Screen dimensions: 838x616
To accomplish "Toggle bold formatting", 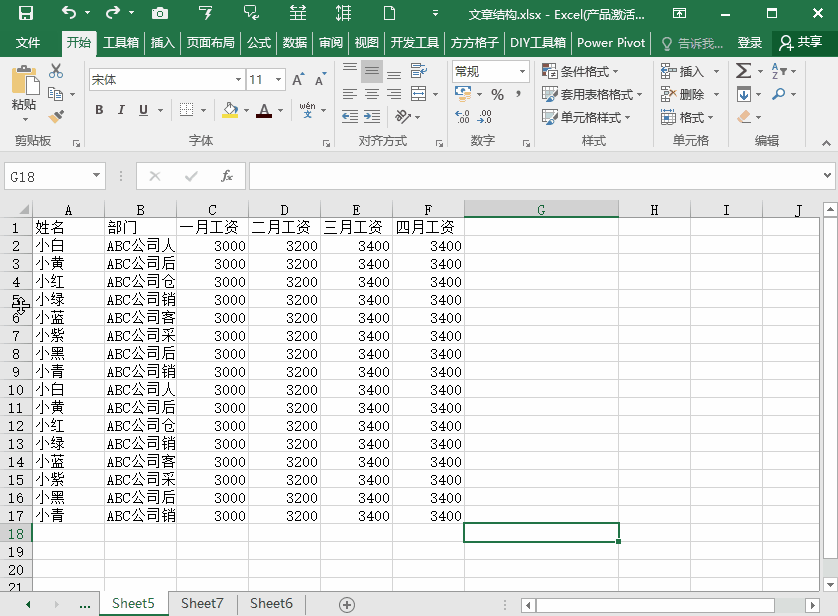I will coord(98,110).
